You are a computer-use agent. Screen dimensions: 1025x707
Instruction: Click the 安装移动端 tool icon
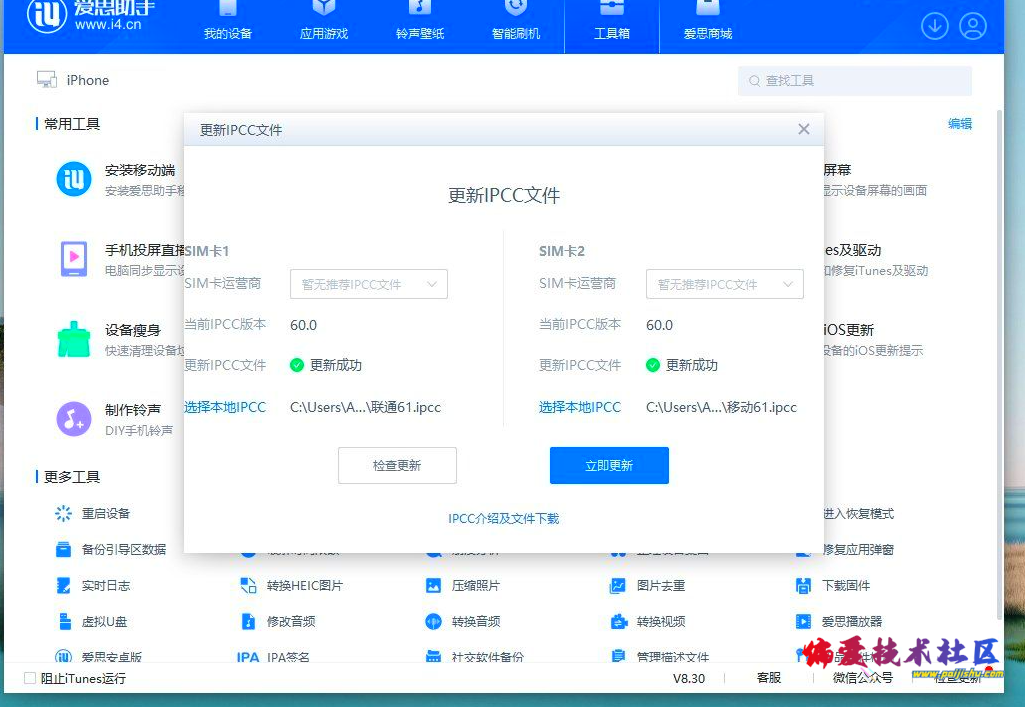(x=74, y=179)
